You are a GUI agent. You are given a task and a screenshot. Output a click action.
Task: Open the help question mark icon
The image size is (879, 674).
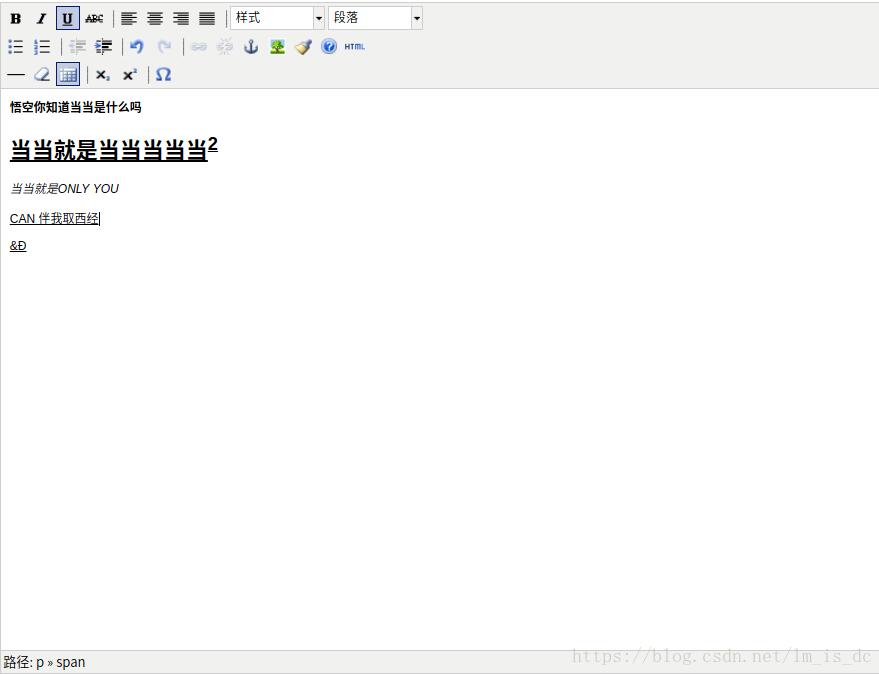click(x=329, y=47)
